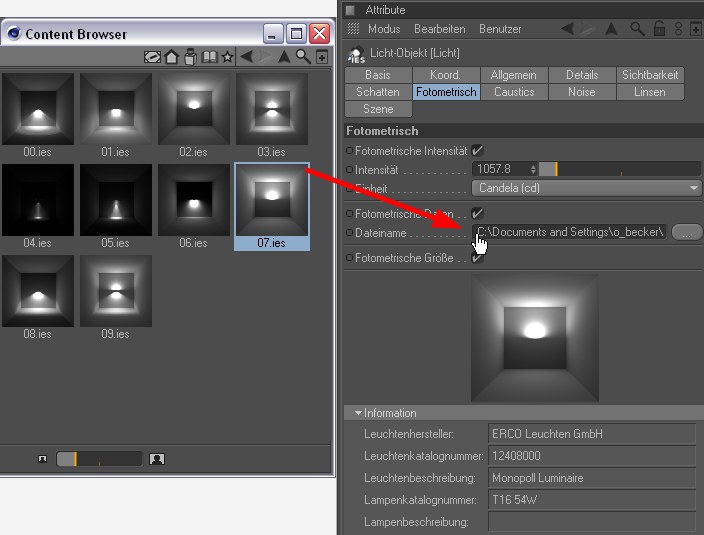Click the large thumbnail size icon
704x535 pixels.
156,459
